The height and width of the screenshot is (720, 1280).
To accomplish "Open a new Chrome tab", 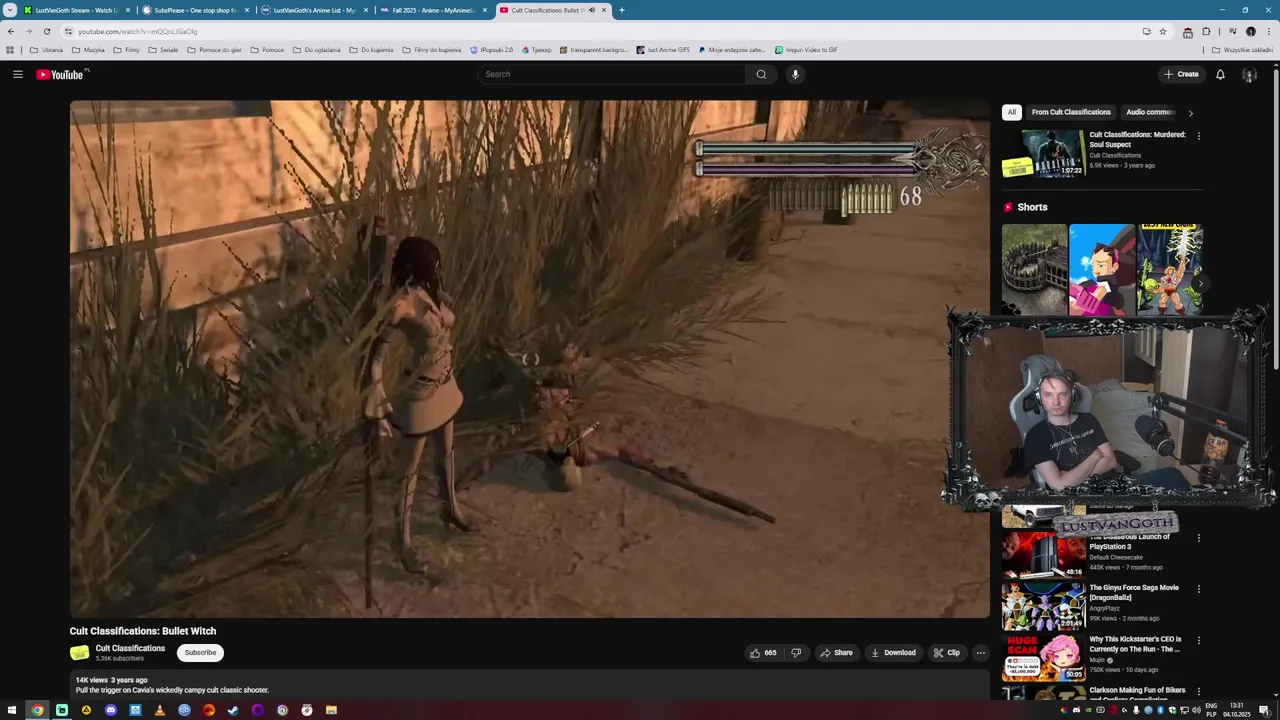I will click(621, 10).
